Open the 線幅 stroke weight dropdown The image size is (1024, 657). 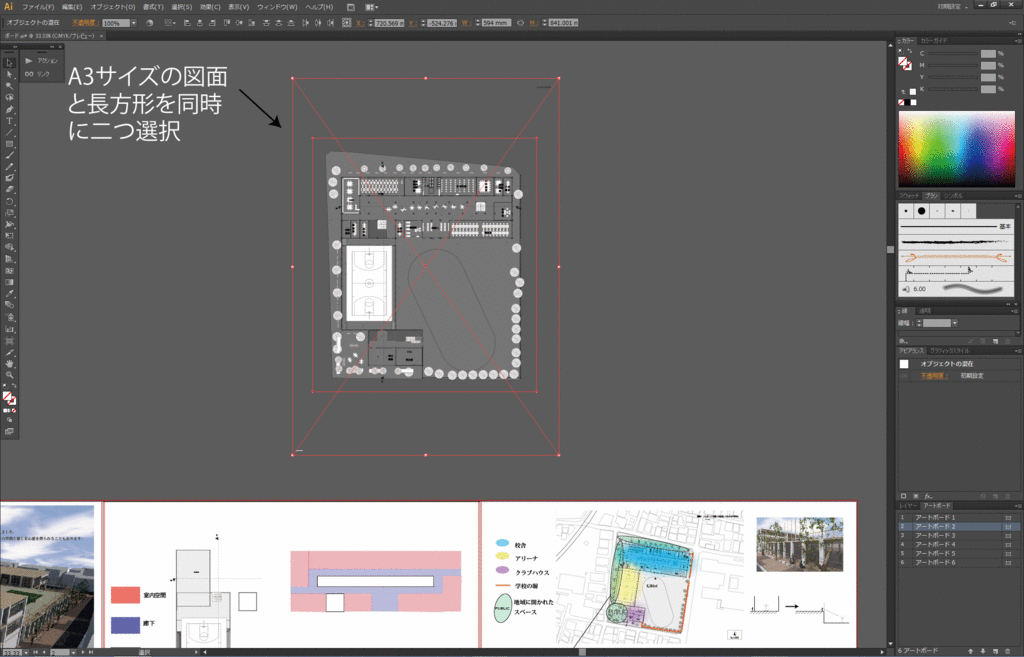pos(955,323)
